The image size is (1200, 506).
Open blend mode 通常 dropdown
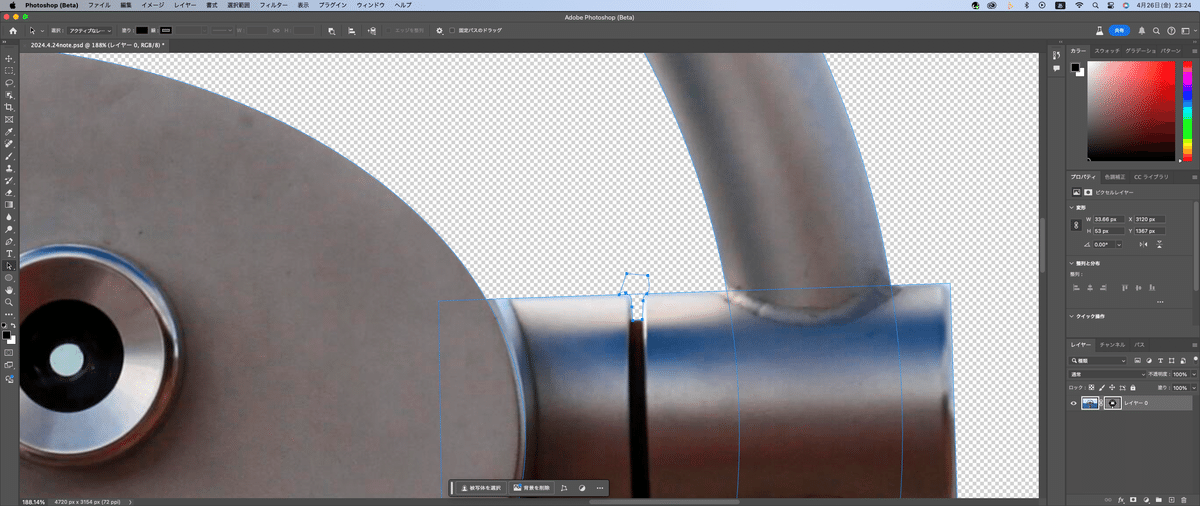pyautogui.click(x=1107, y=374)
